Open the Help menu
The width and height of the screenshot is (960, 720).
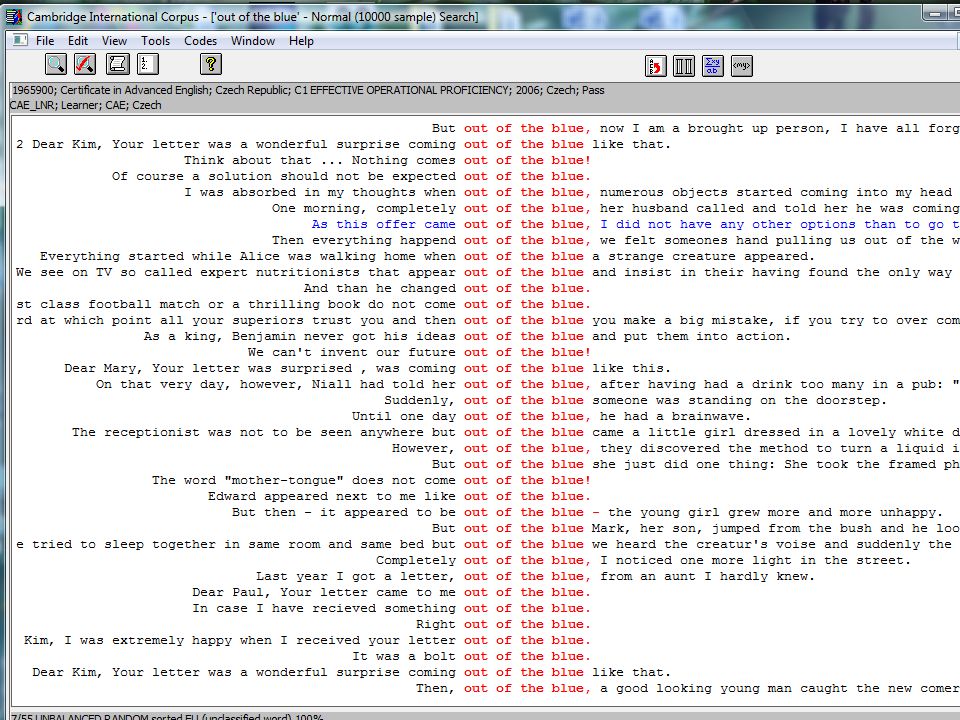pos(301,41)
